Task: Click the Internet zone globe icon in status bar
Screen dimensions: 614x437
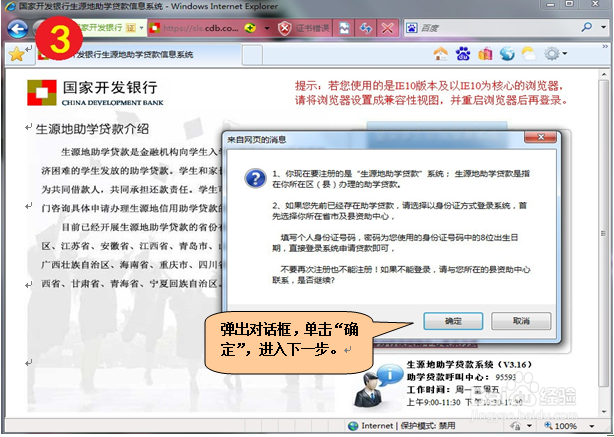Action: [353, 426]
